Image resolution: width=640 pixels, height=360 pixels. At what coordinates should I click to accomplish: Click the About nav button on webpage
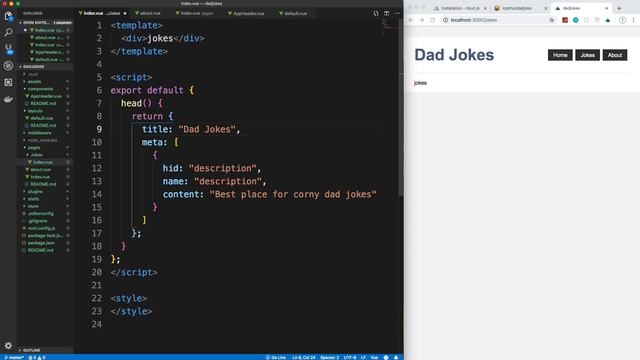point(615,55)
